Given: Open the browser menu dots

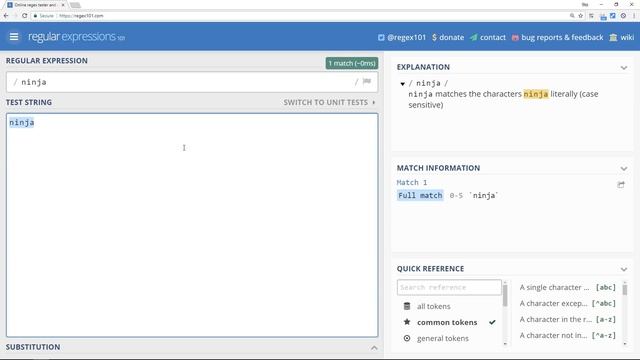Looking at the screenshot, I should [634, 16].
